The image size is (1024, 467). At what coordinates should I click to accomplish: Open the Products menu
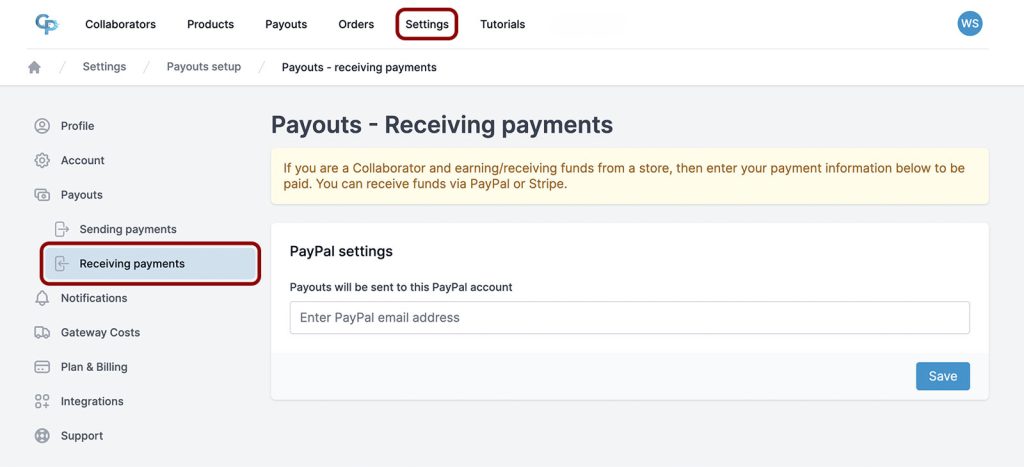pyautogui.click(x=210, y=24)
